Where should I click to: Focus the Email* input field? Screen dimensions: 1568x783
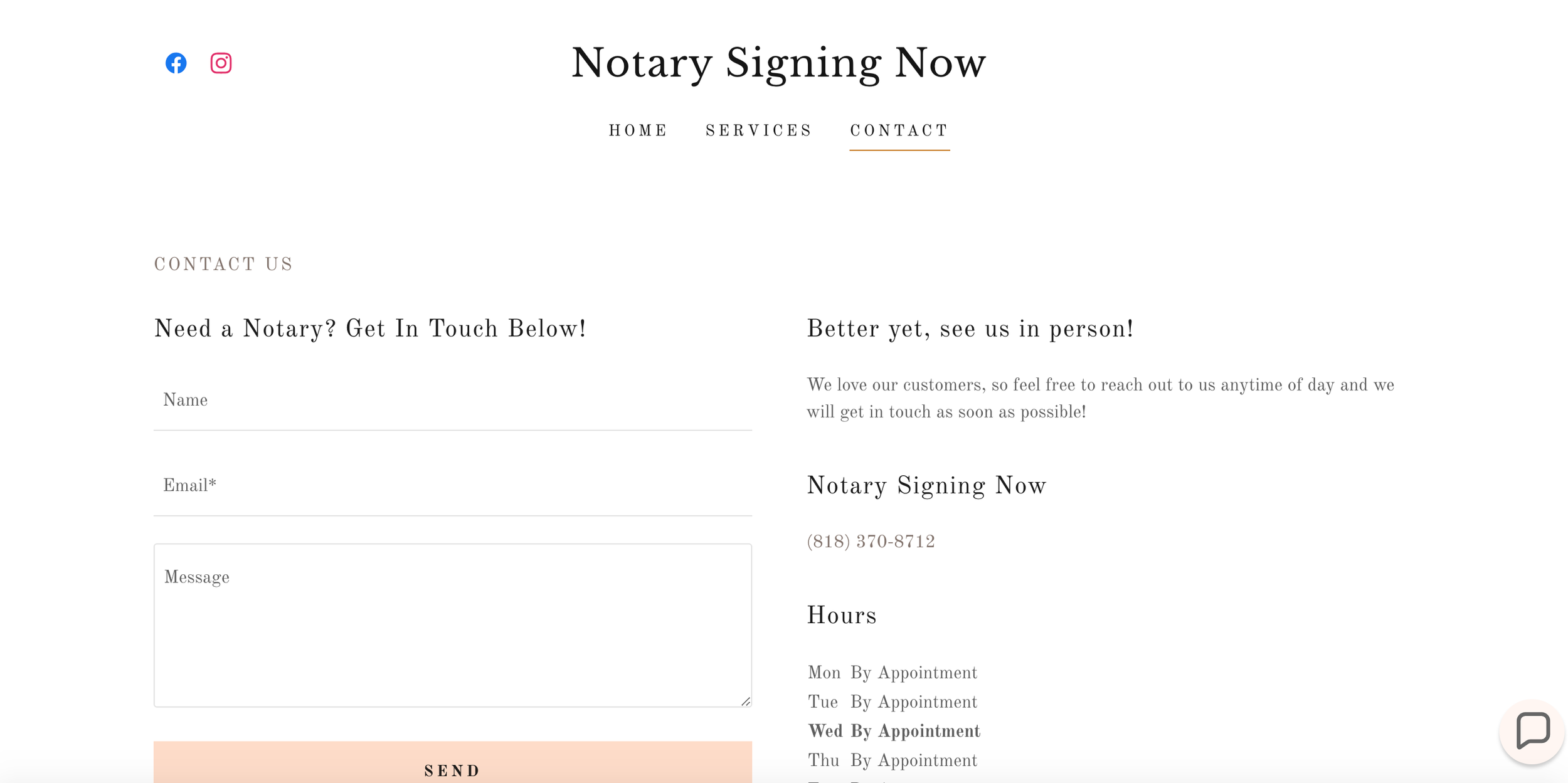pos(453,486)
